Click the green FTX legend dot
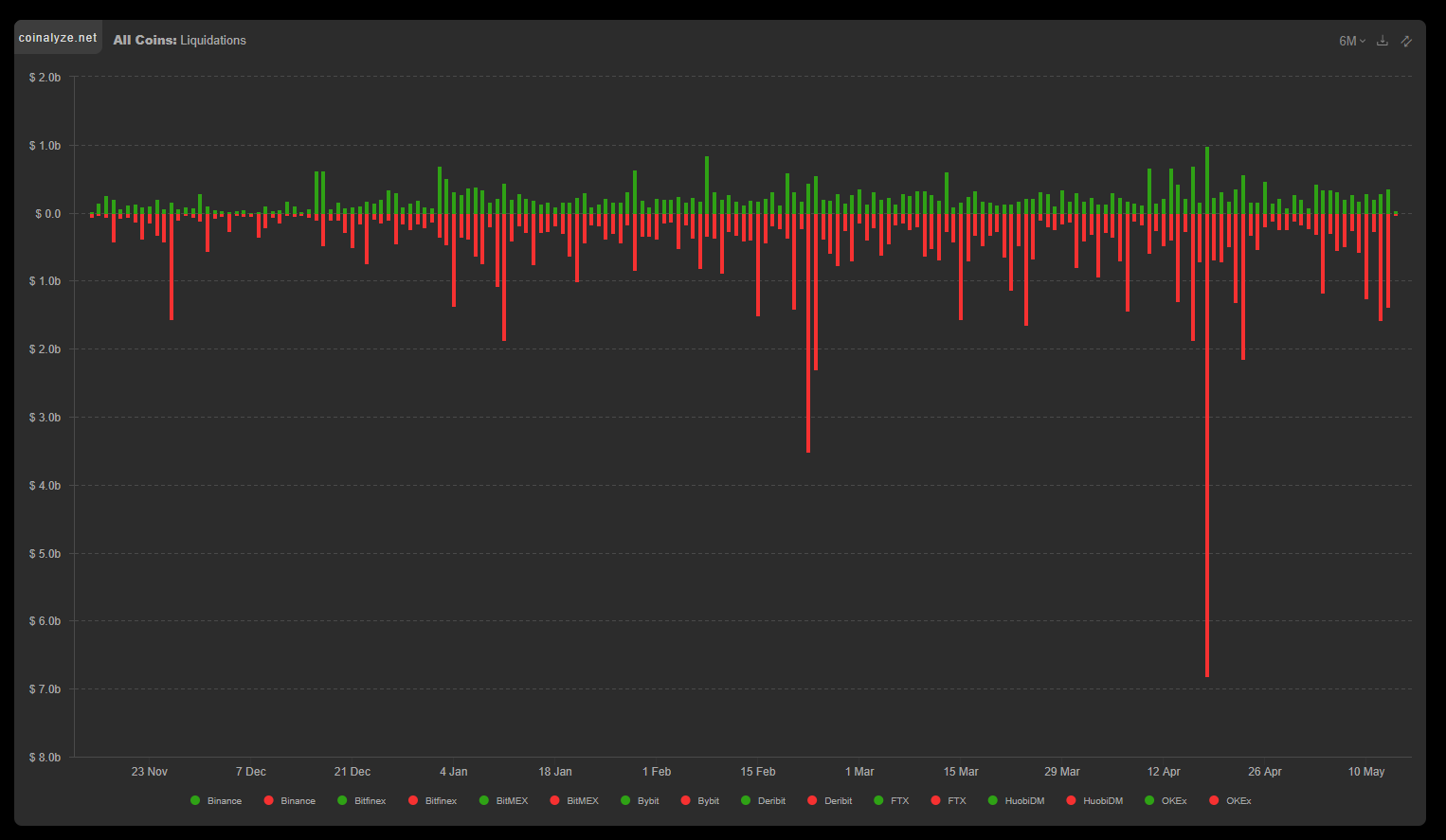Screen dimensions: 1446x840 pos(878,801)
